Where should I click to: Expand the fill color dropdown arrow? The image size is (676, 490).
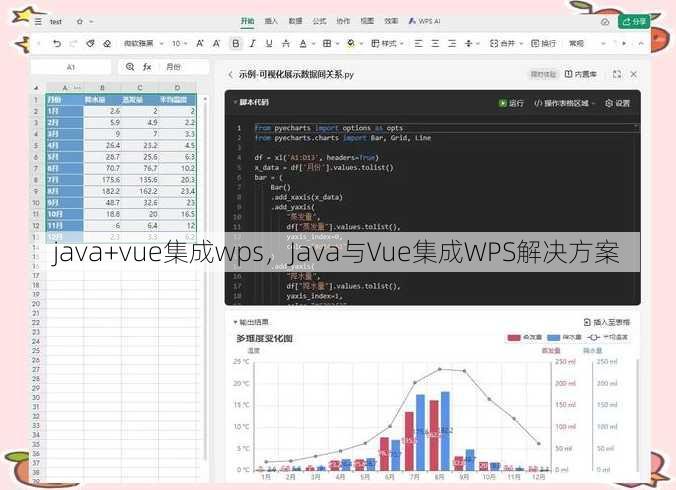361,44
